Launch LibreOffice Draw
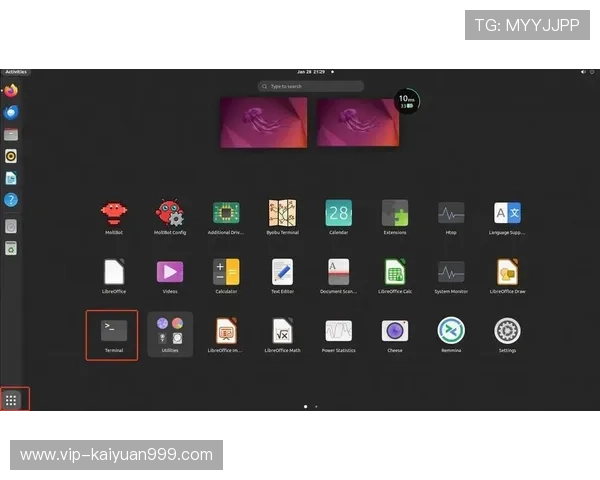The image size is (600, 480). 507,276
